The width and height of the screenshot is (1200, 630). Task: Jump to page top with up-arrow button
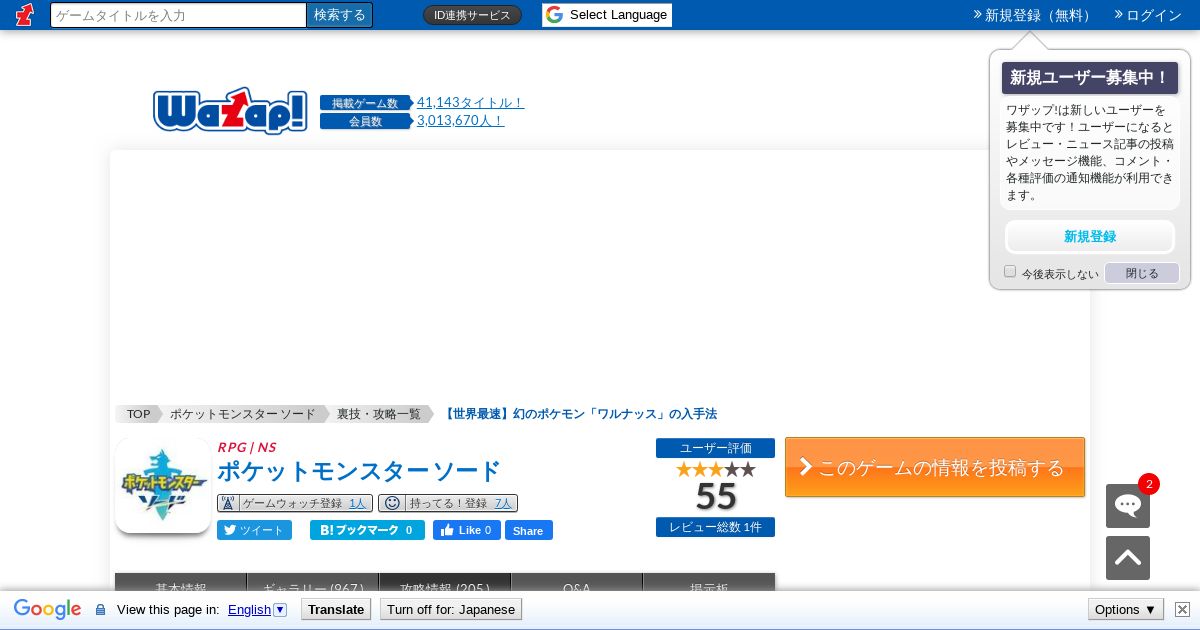click(x=1128, y=558)
